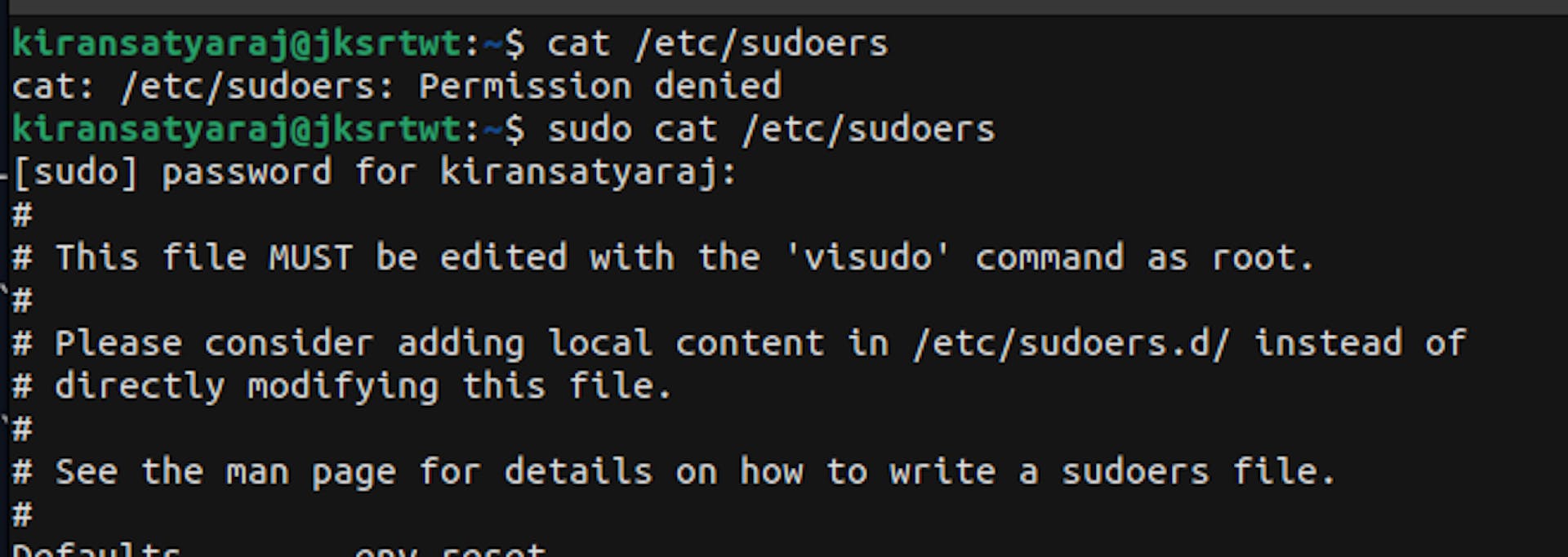Click the 'env_reset' text at the bottom
1568x557 pixels.
(x=450, y=550)
